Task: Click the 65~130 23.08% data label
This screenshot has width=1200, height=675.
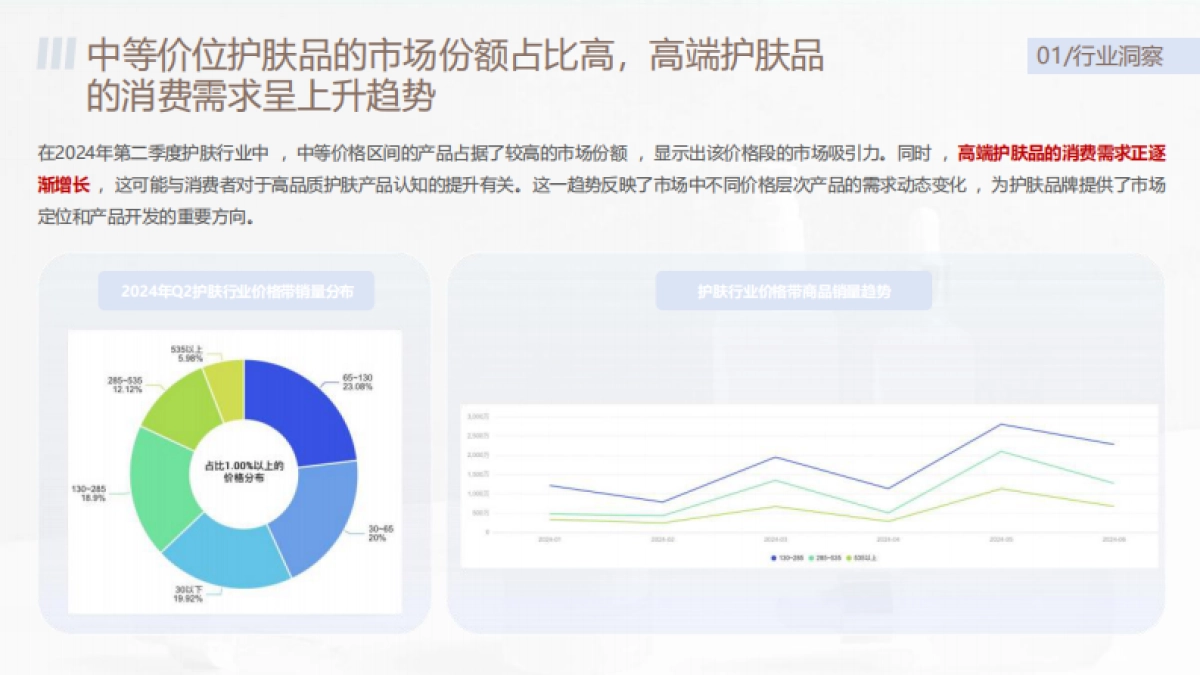Action: [x=356, y=382]
